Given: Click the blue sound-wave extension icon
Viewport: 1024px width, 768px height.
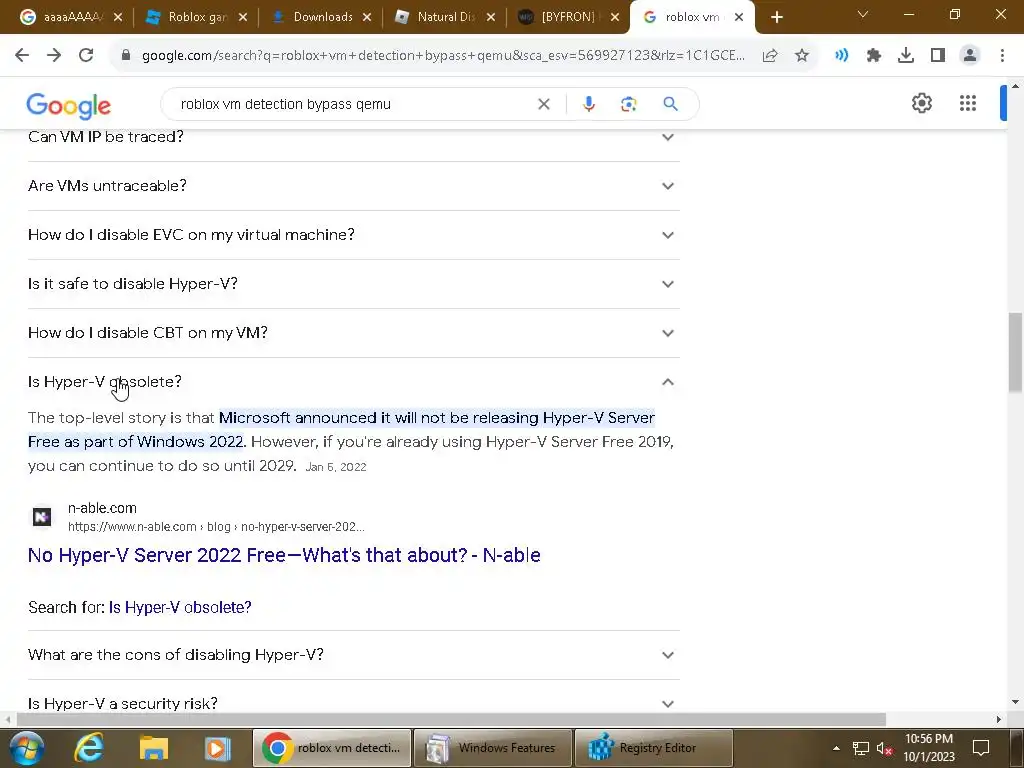Looking at the screenshot, I should [842, 56].
